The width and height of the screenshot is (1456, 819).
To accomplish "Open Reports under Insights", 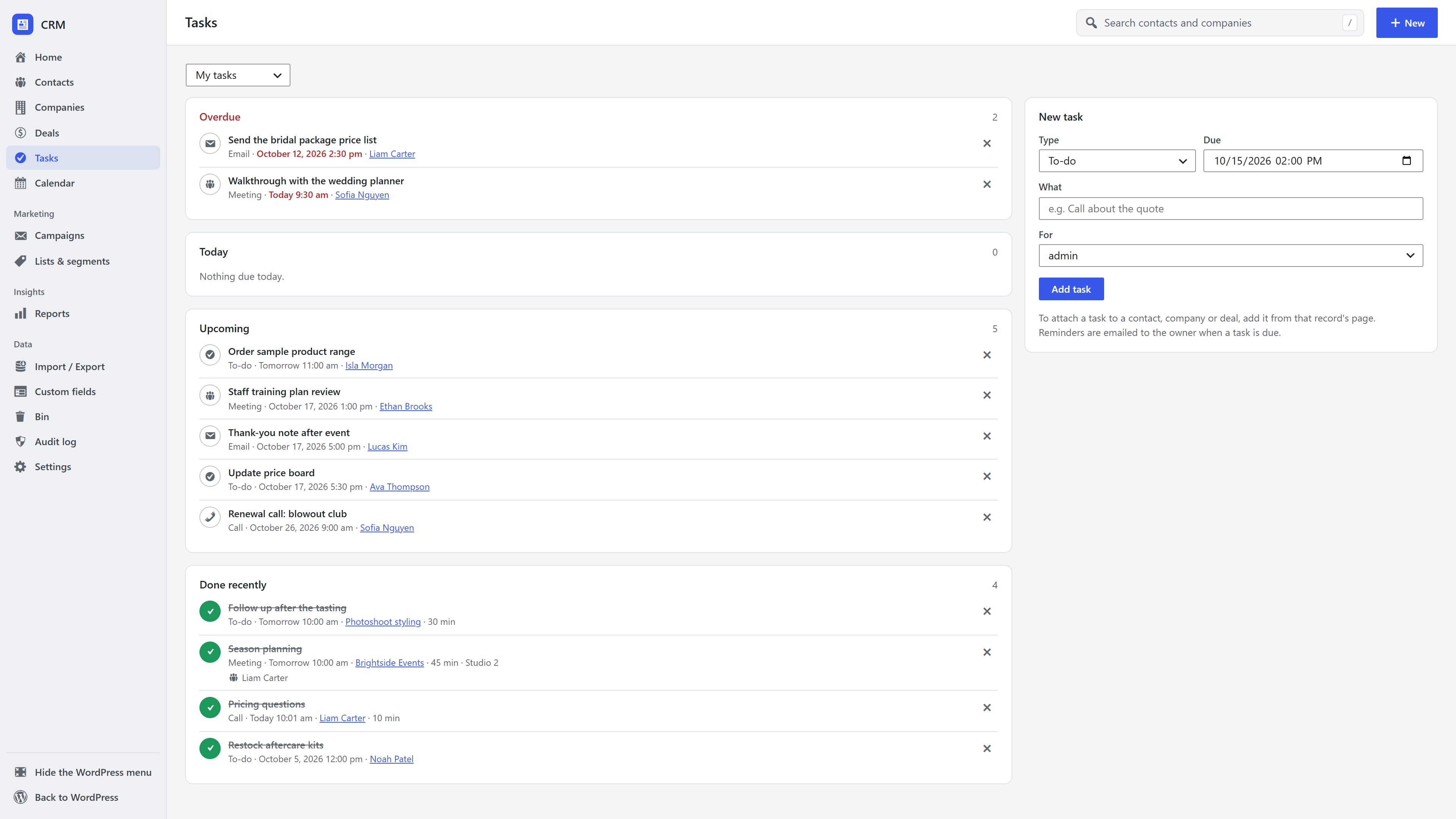I will tap(83, 314).
